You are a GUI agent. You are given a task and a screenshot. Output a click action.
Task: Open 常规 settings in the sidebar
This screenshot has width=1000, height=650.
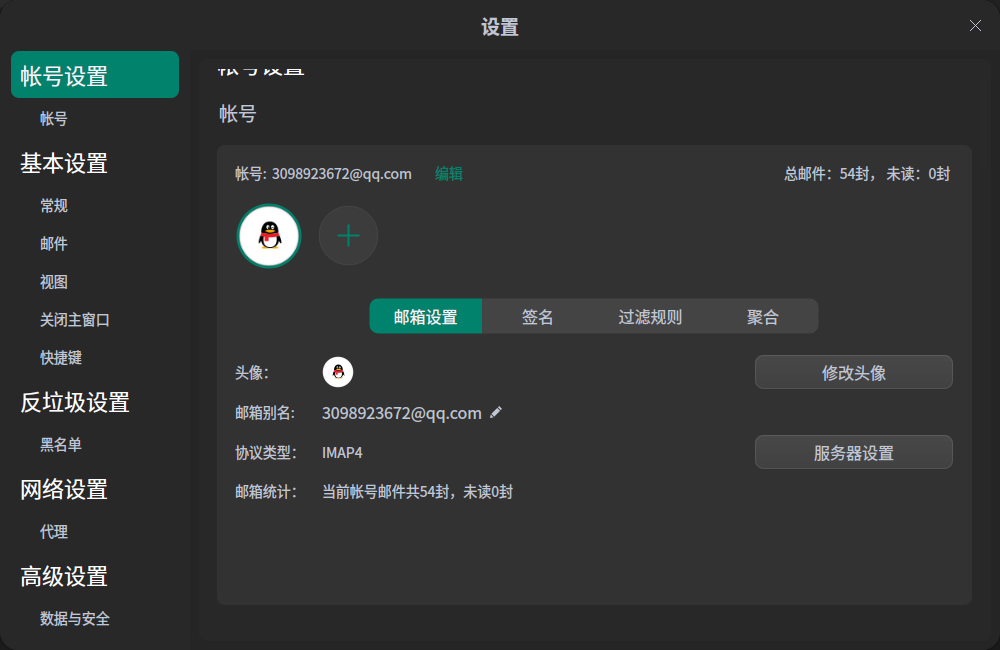pos(54,206)
